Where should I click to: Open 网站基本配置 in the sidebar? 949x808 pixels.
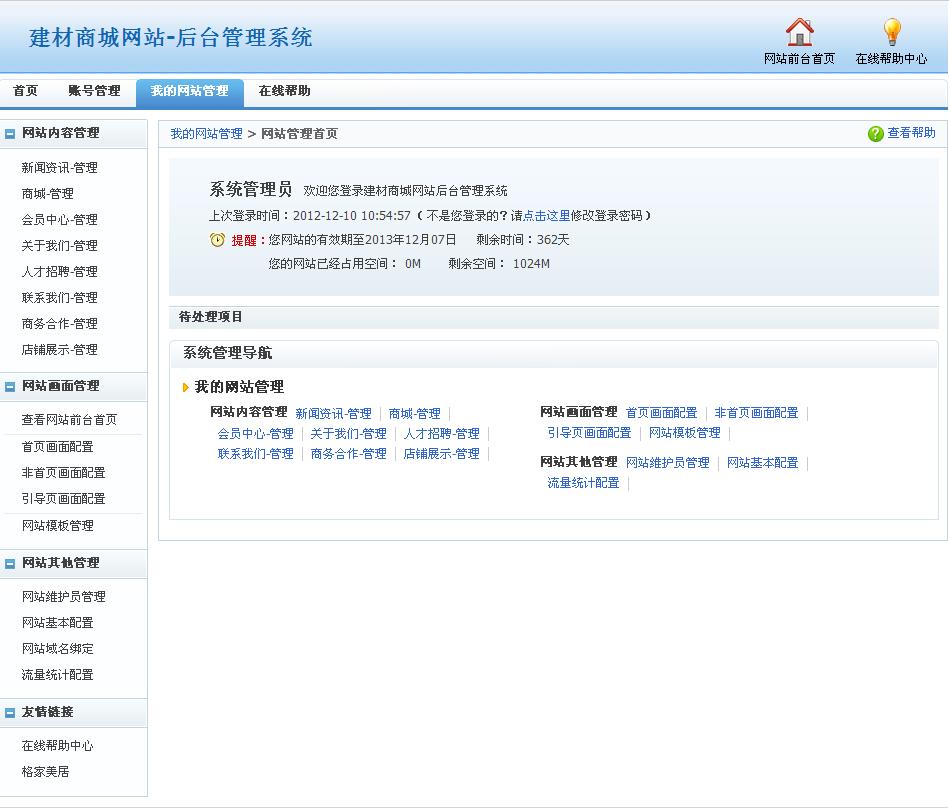[x=57, y=623]
